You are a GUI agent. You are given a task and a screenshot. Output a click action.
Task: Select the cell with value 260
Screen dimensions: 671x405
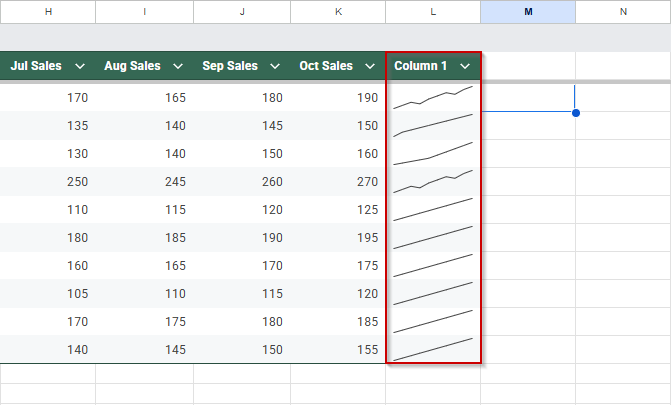(242, 182)
